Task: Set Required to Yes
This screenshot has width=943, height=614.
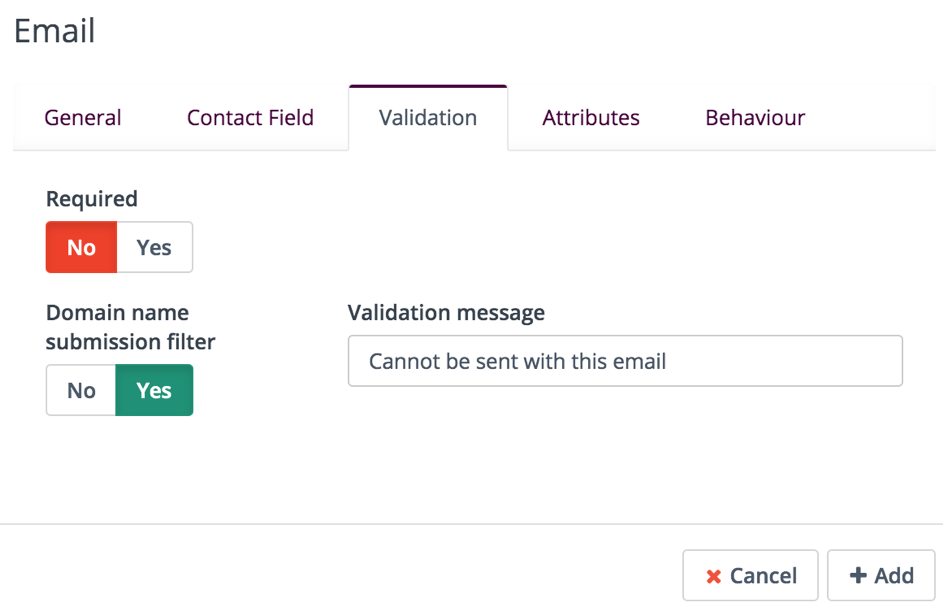Action: (x=154, y=247)
